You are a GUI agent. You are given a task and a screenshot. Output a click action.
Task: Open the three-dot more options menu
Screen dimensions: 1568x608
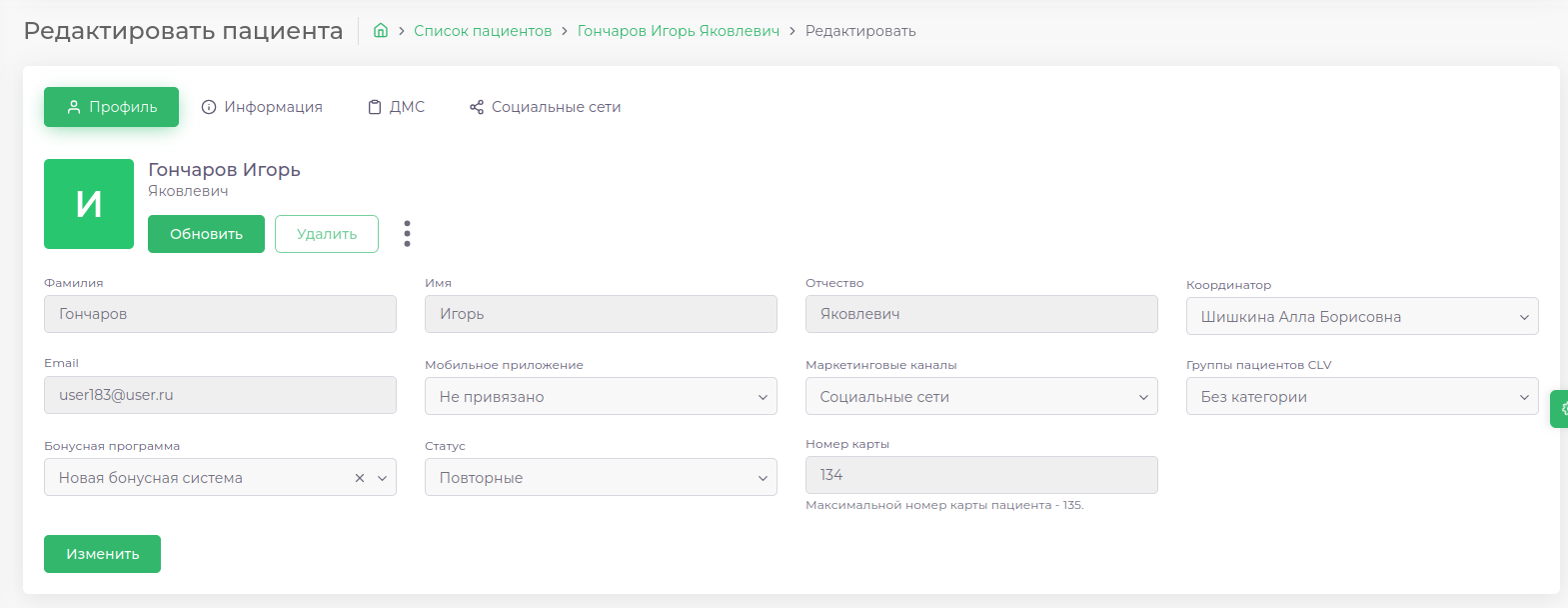click(x=407, y=234)
